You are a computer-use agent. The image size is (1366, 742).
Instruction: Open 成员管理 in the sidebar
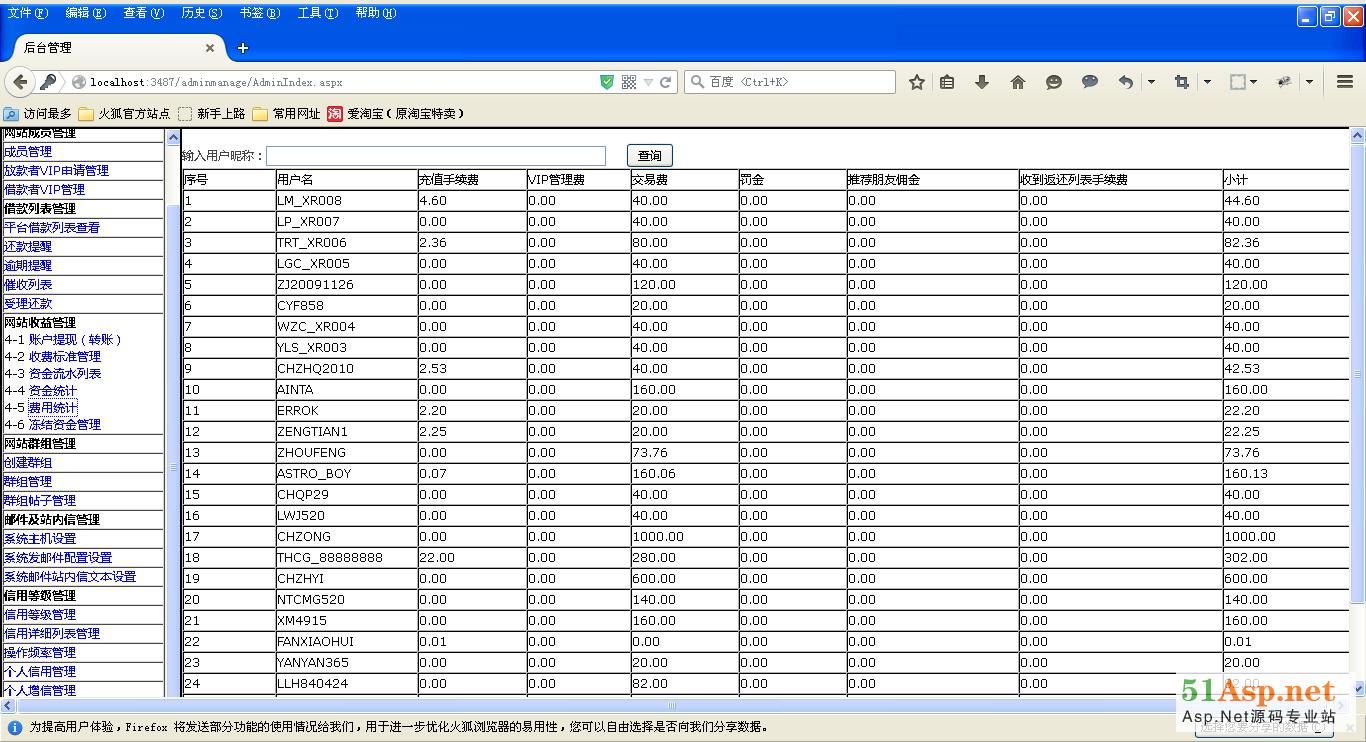[x=28, y=152]
